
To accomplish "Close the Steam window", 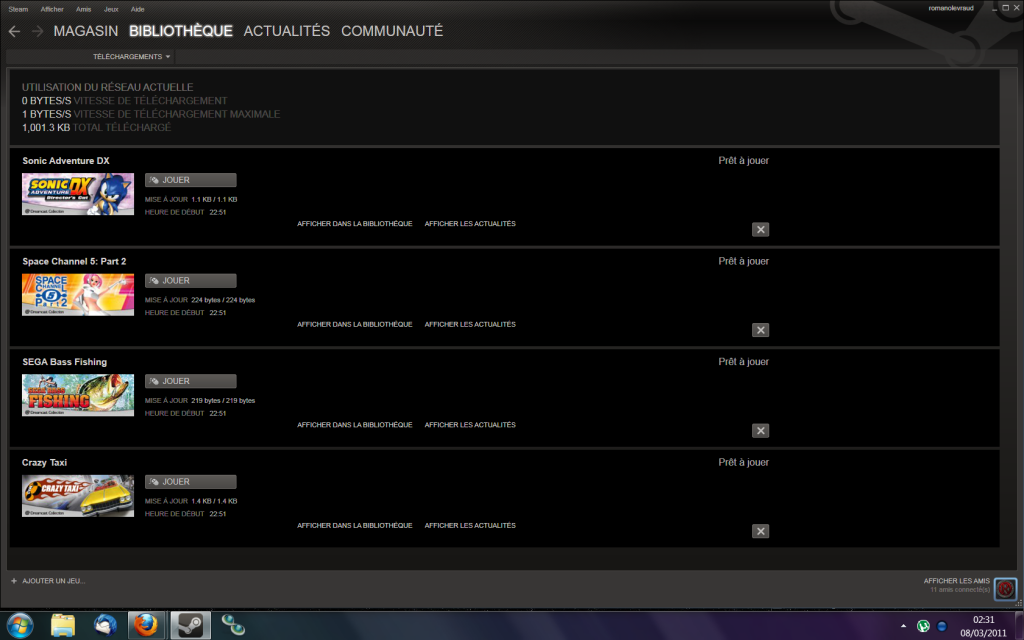I will pos(1016,8).
